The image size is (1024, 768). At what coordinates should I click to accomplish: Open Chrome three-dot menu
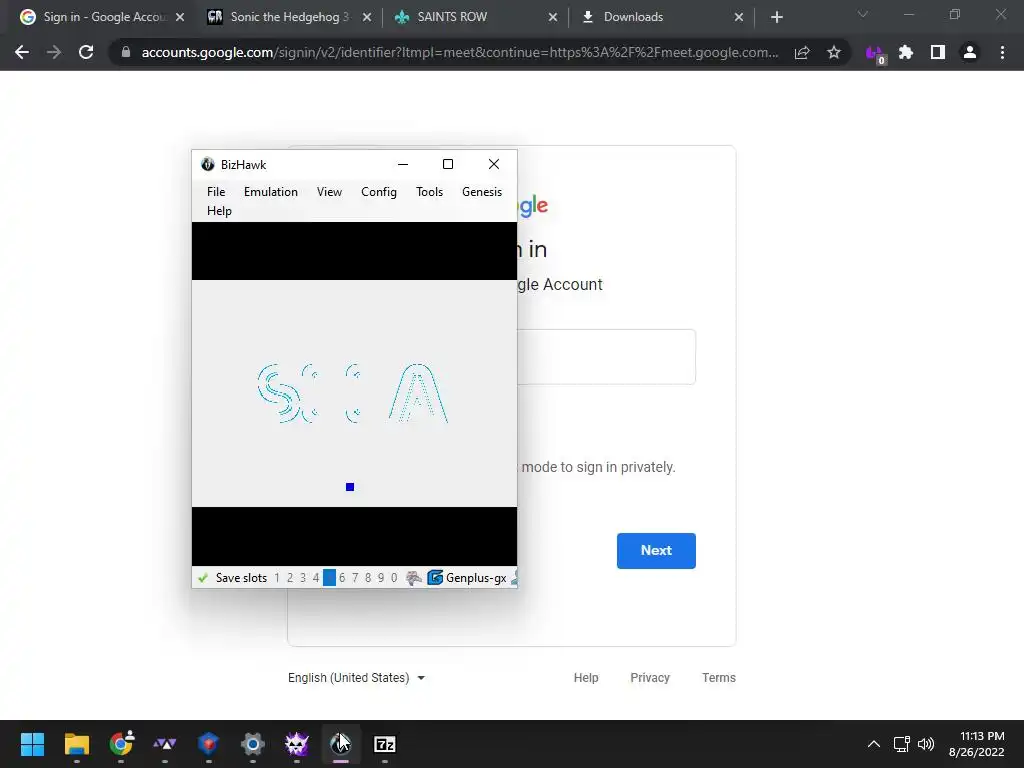1002,52
